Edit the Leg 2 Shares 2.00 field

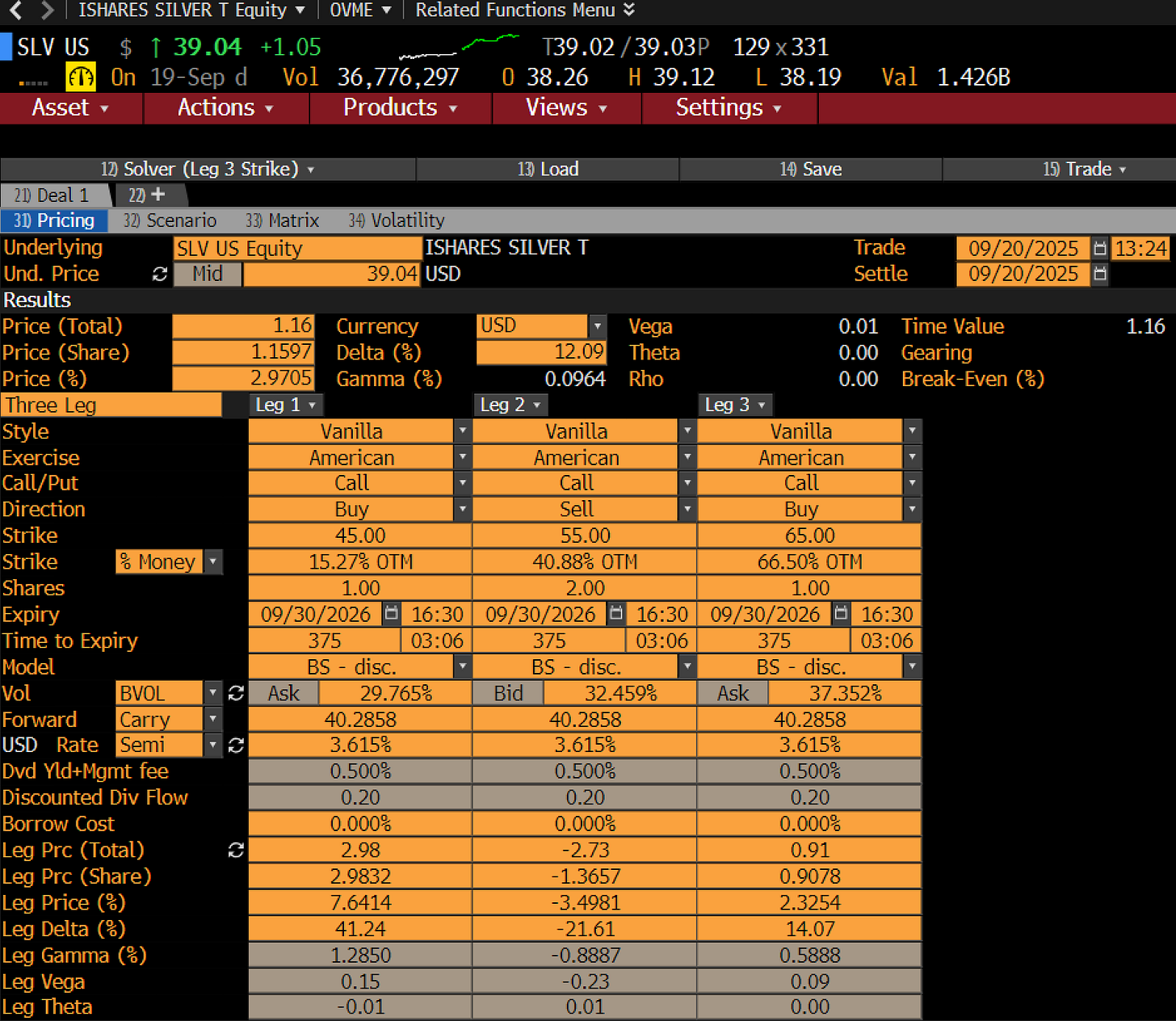click(585, 588)
